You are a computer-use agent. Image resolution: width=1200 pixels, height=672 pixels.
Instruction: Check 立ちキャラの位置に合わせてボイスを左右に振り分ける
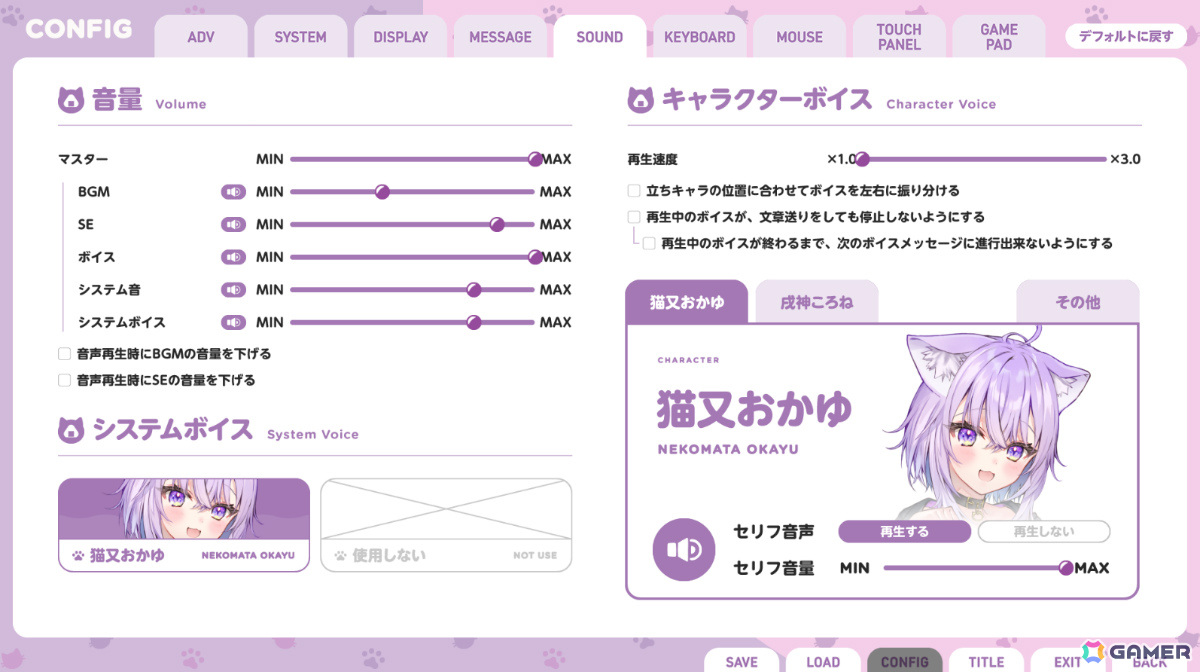coord(634,190)
